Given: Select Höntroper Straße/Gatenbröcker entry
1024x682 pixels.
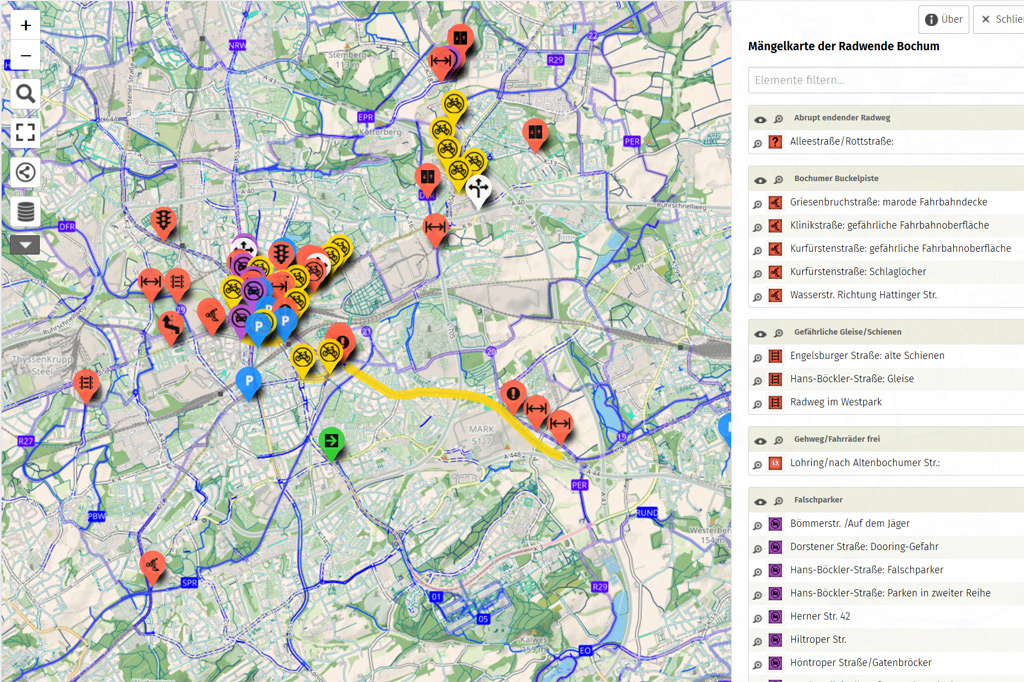Looking at the screenshot, I should pyautogui.click(x=861, y=662).
